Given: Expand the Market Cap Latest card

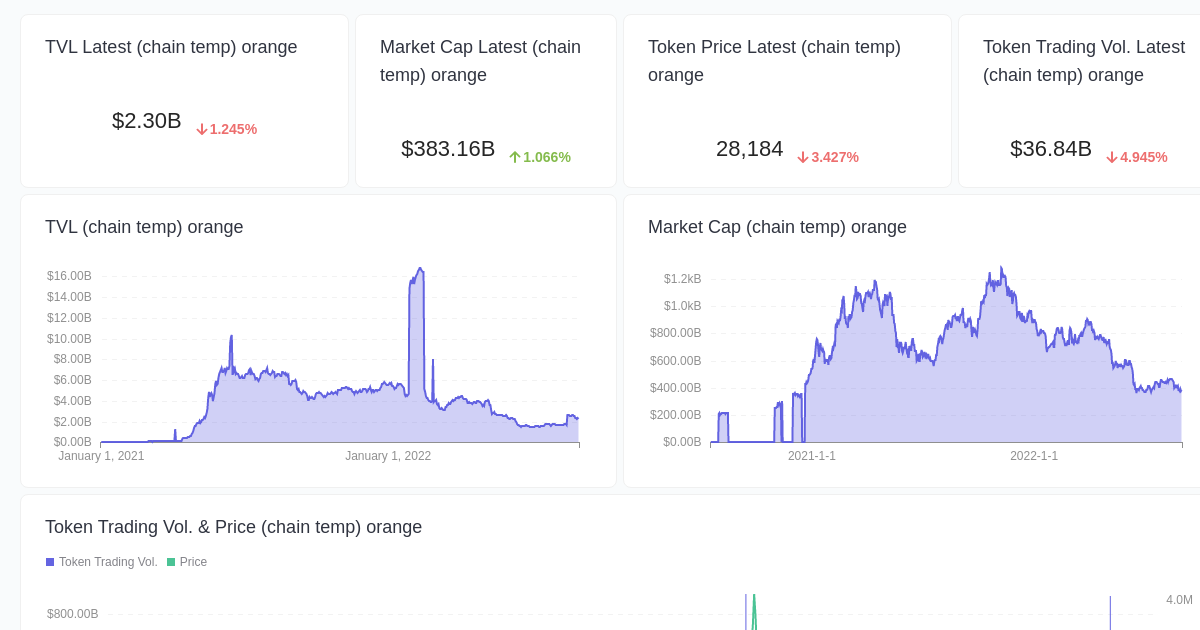Looking at the screenshot, I should (486, 100).
